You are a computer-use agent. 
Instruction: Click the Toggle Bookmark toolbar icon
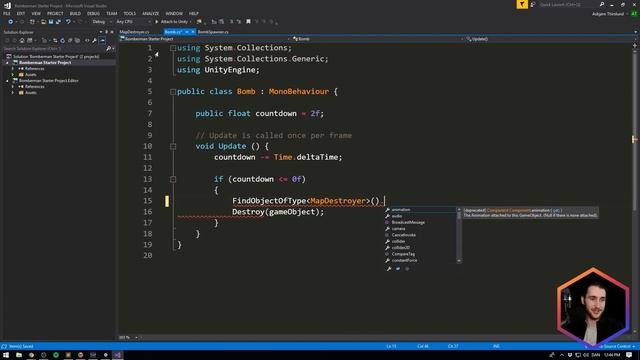tap(248, 22)
